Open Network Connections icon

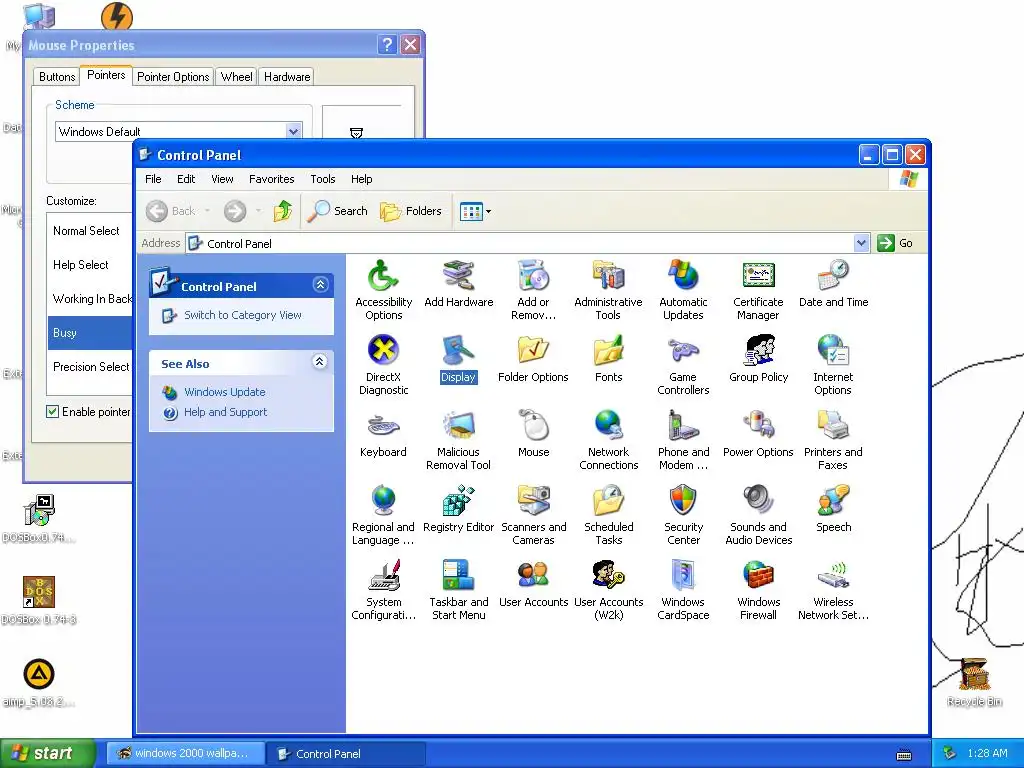608,440
